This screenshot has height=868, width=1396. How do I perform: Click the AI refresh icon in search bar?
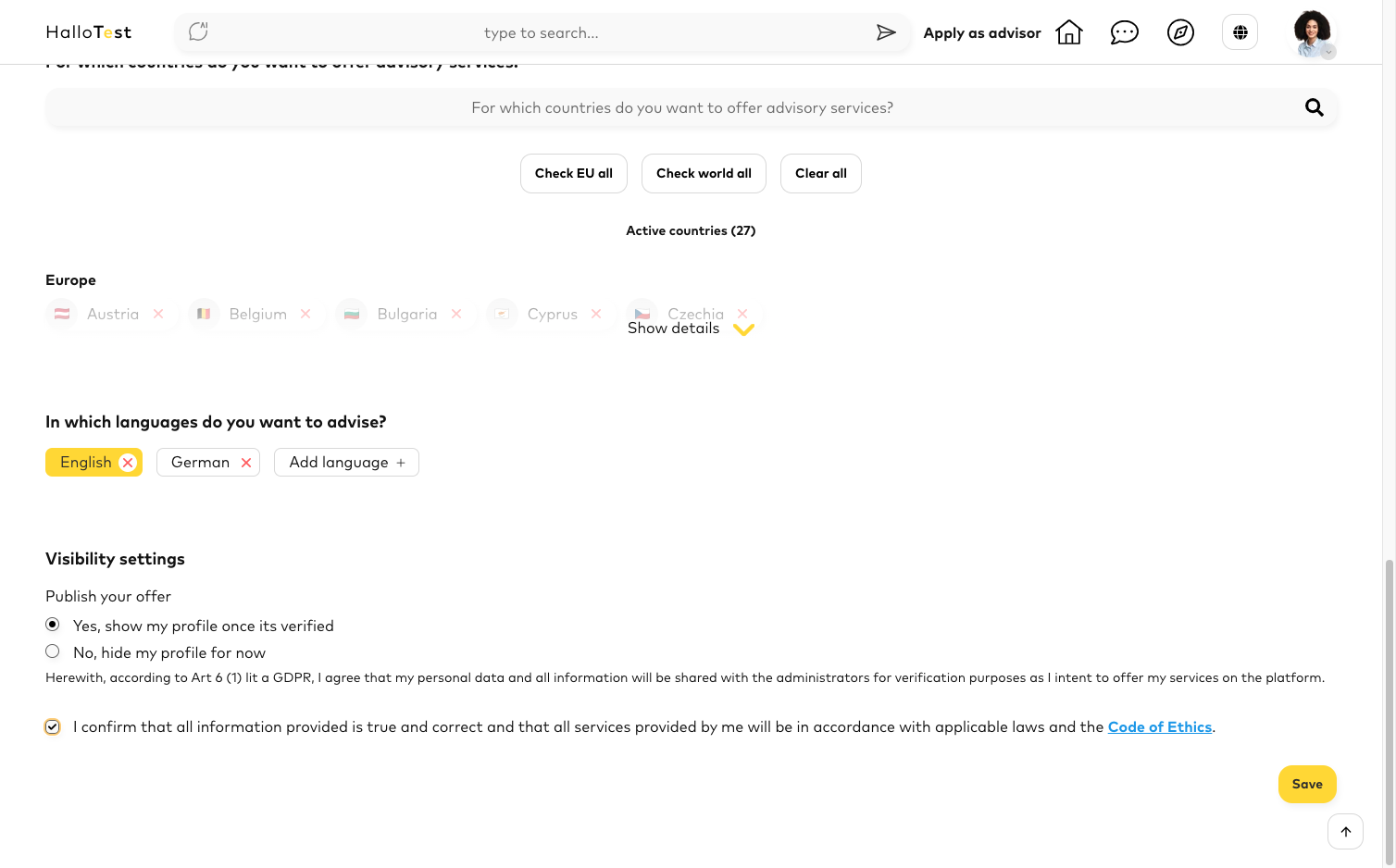point(198,32)
